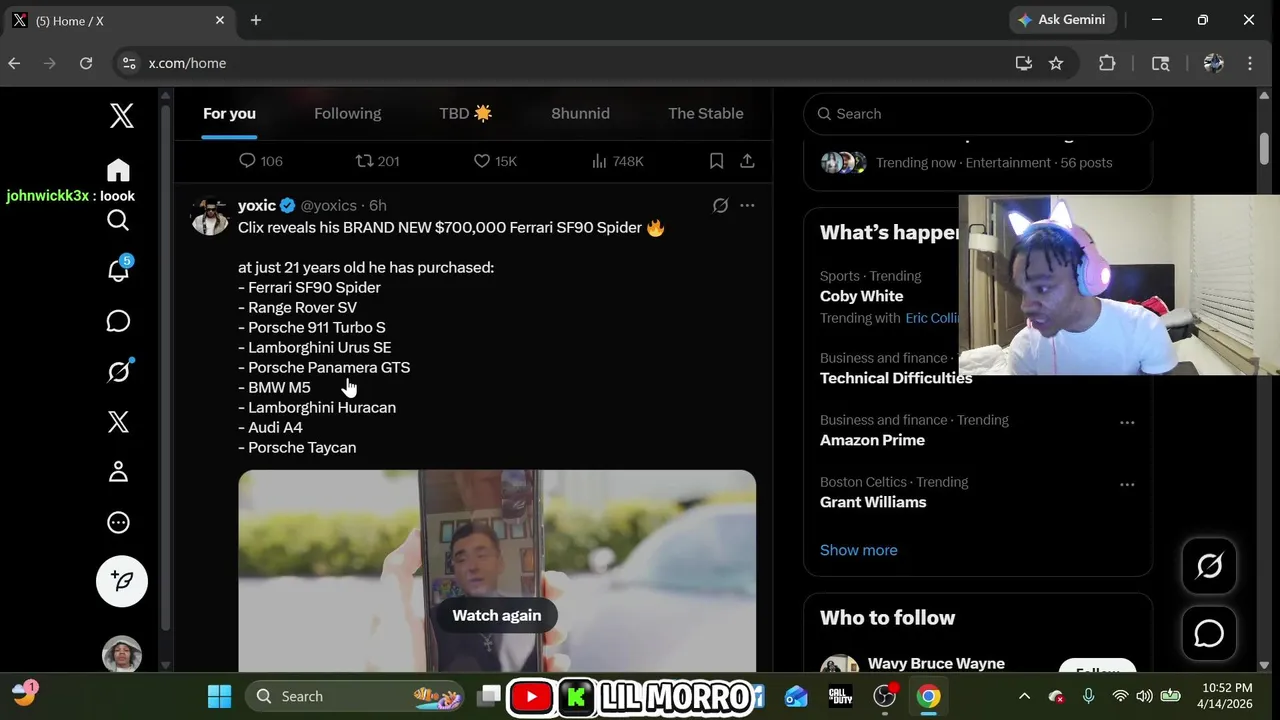Screen dimensions: 1280x720
Task: Reload the page with refresh icon
Action: 86,63
